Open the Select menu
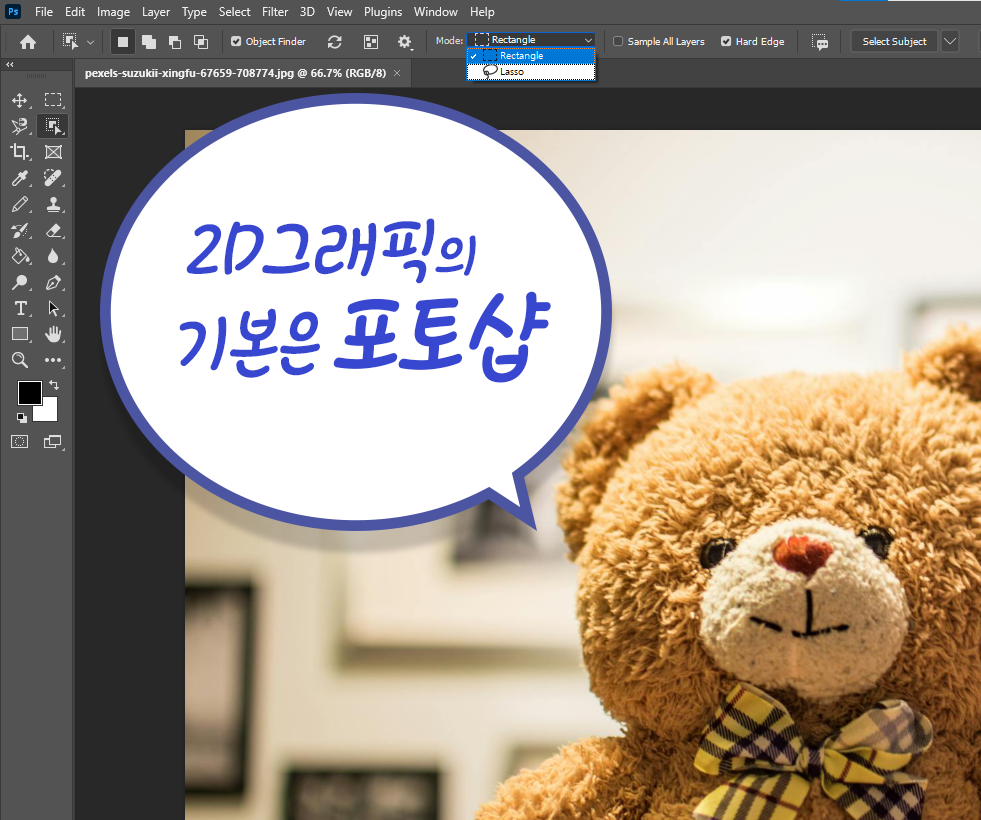Screen dimensions: 981x820 coord(235,12)
